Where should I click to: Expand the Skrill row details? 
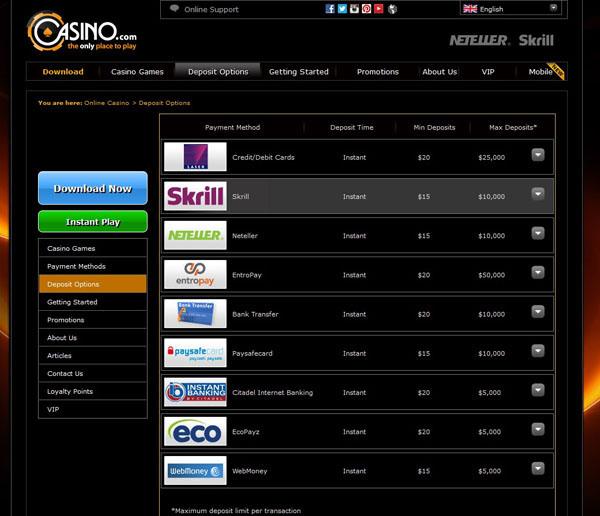tap(538, 194)
